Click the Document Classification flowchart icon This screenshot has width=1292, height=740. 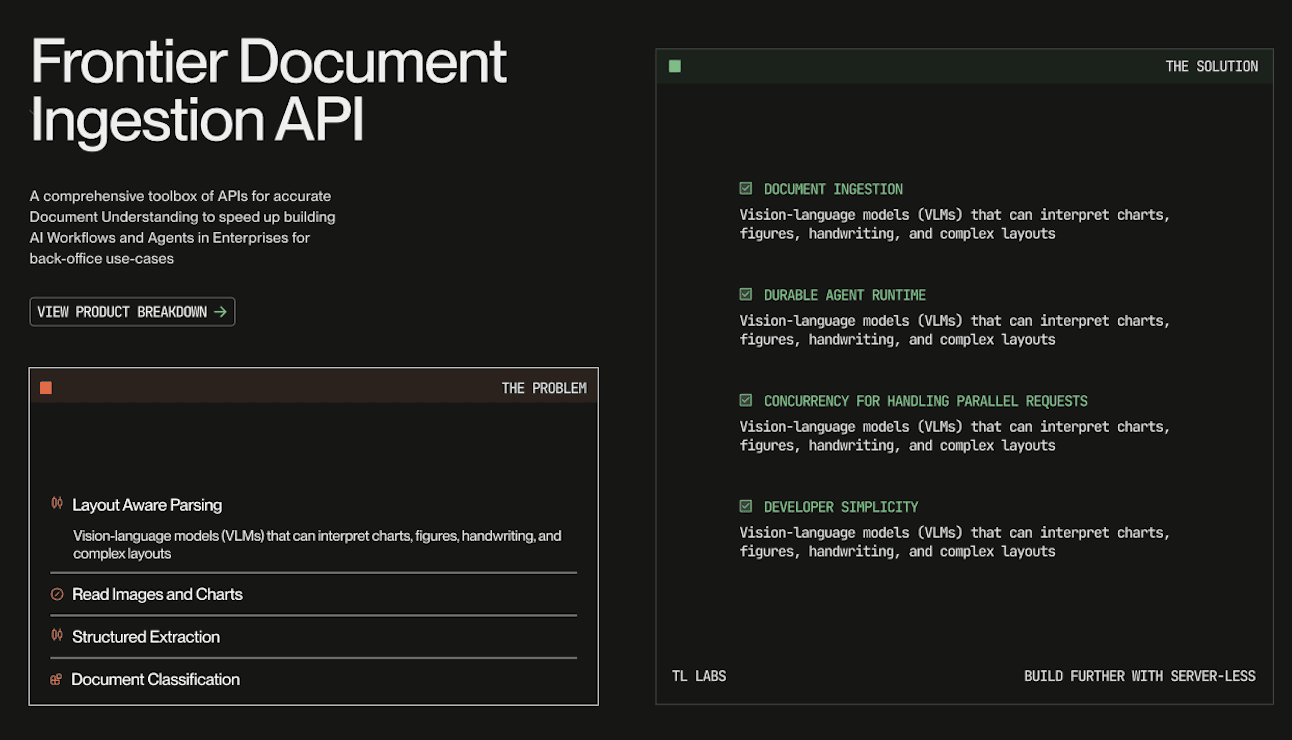pyautogui.click(x=55, y=679)
